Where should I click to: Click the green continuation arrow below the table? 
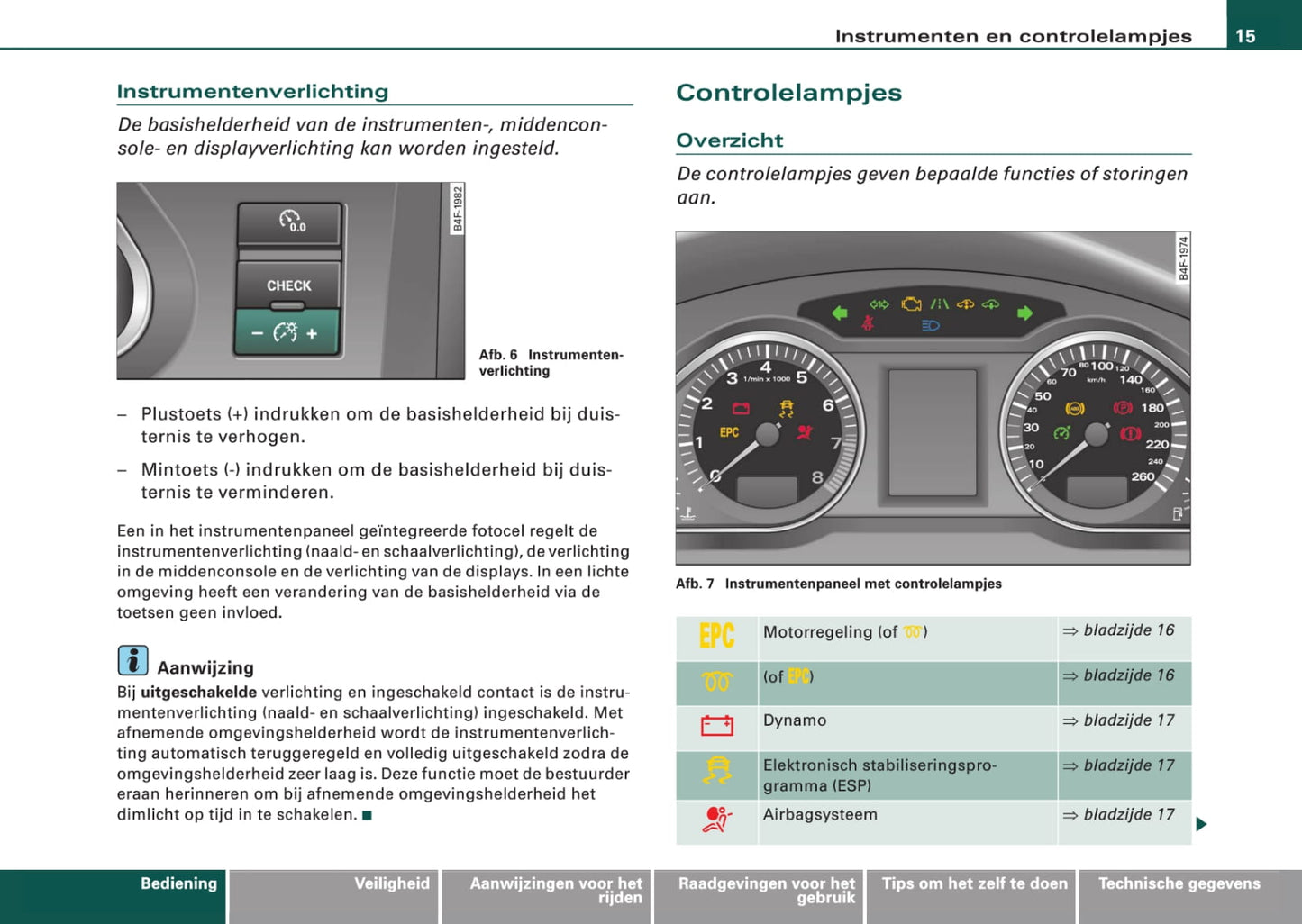pyautogui.click(x=1201, y=824)
